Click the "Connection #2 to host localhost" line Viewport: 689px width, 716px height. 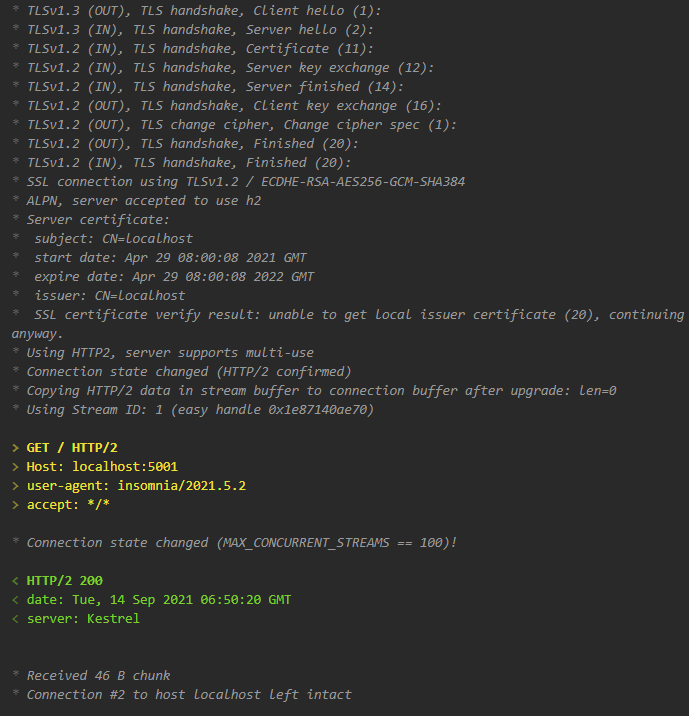click(189, 695)
